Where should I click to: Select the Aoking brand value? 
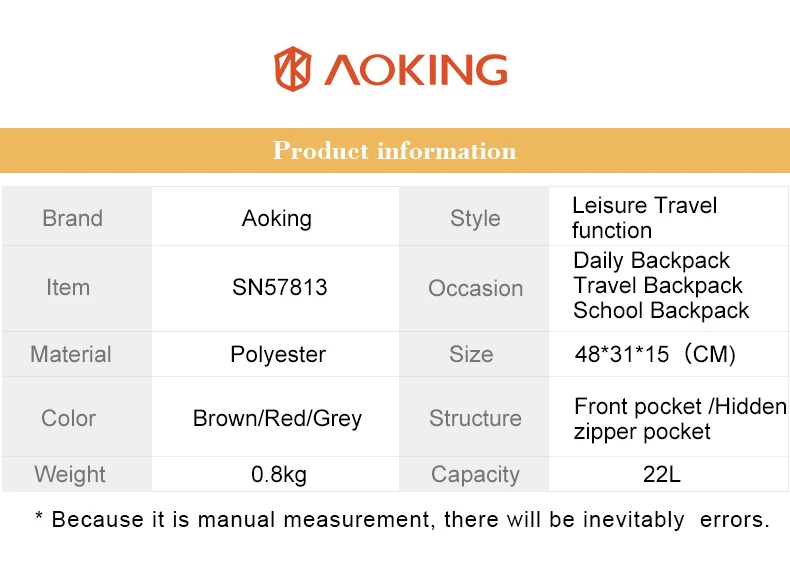277,219
